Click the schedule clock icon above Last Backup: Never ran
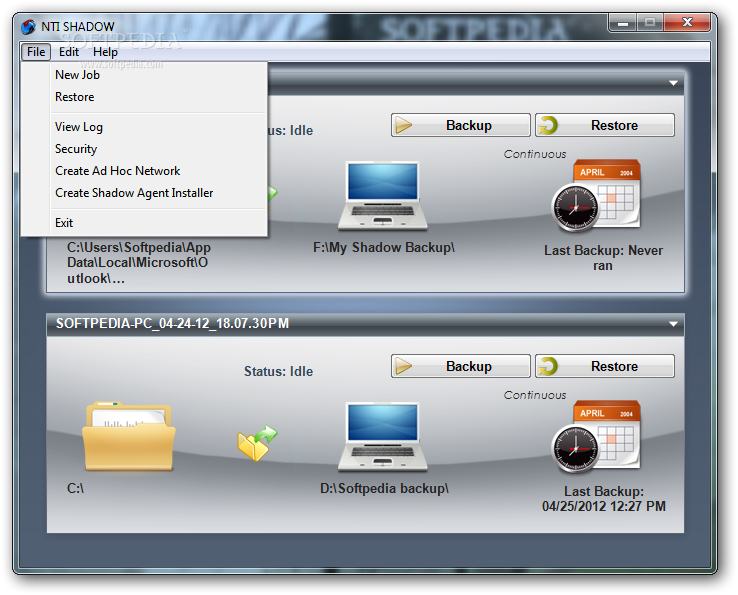This screenshot has width=738, height=595. click(x=575, y=208)
